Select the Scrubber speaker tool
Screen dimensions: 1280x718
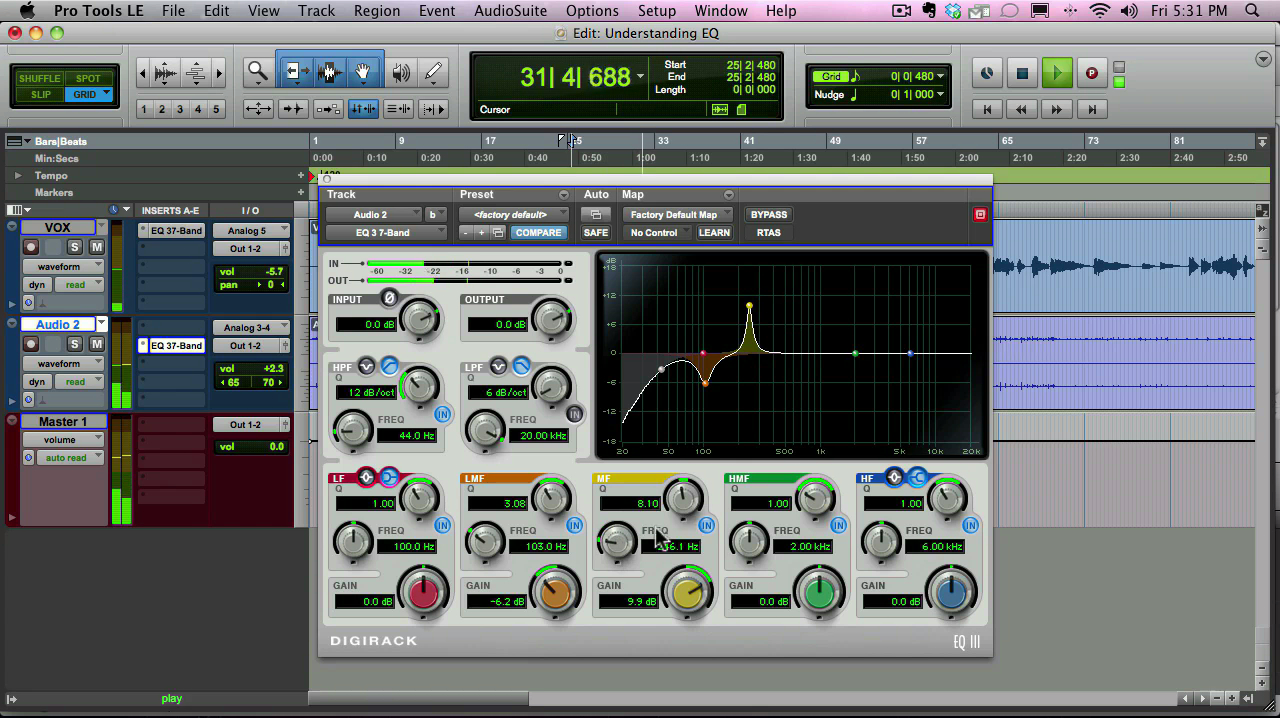pos(401,72)
